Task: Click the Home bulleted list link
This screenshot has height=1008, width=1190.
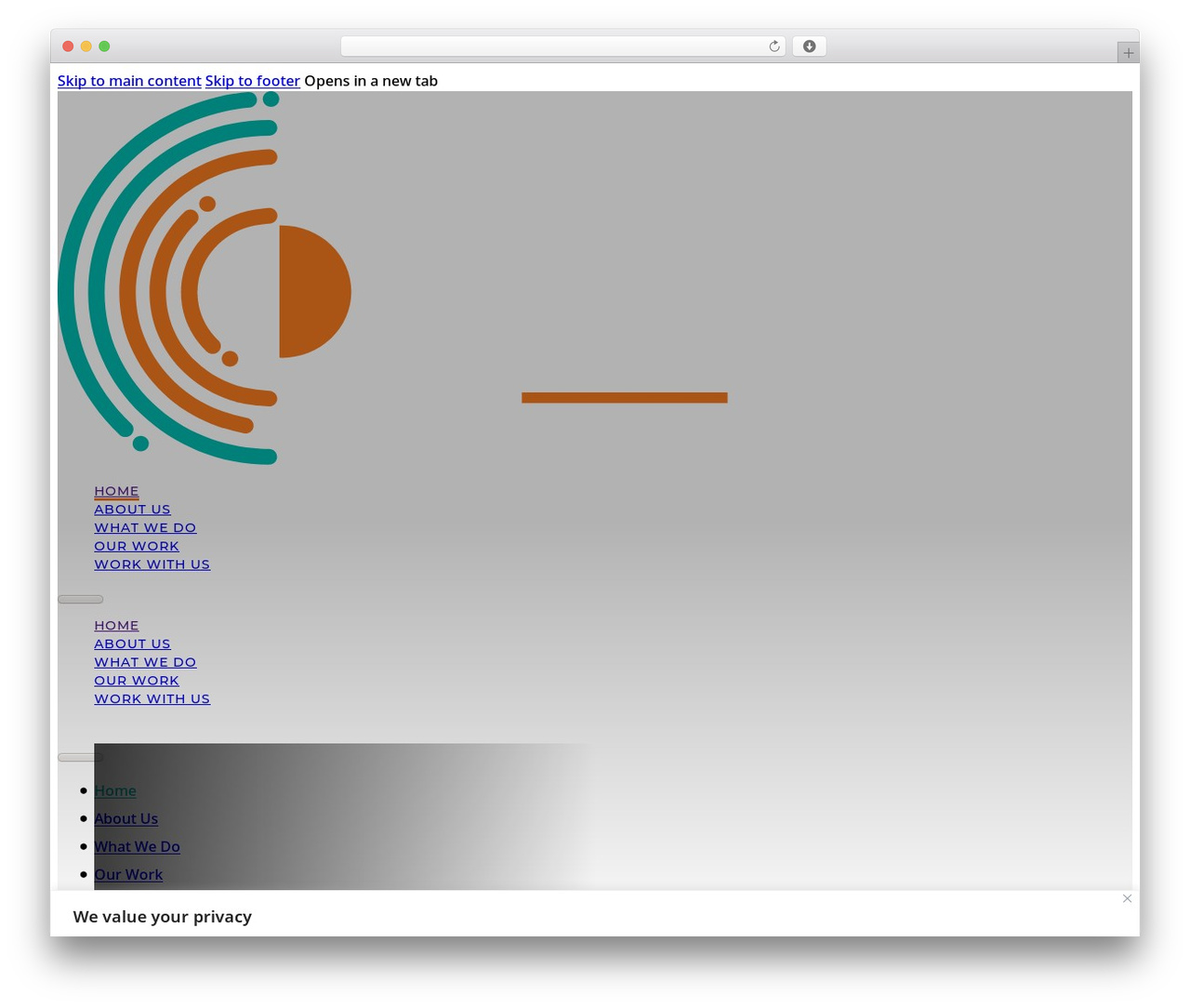Action: pos(115,790)
